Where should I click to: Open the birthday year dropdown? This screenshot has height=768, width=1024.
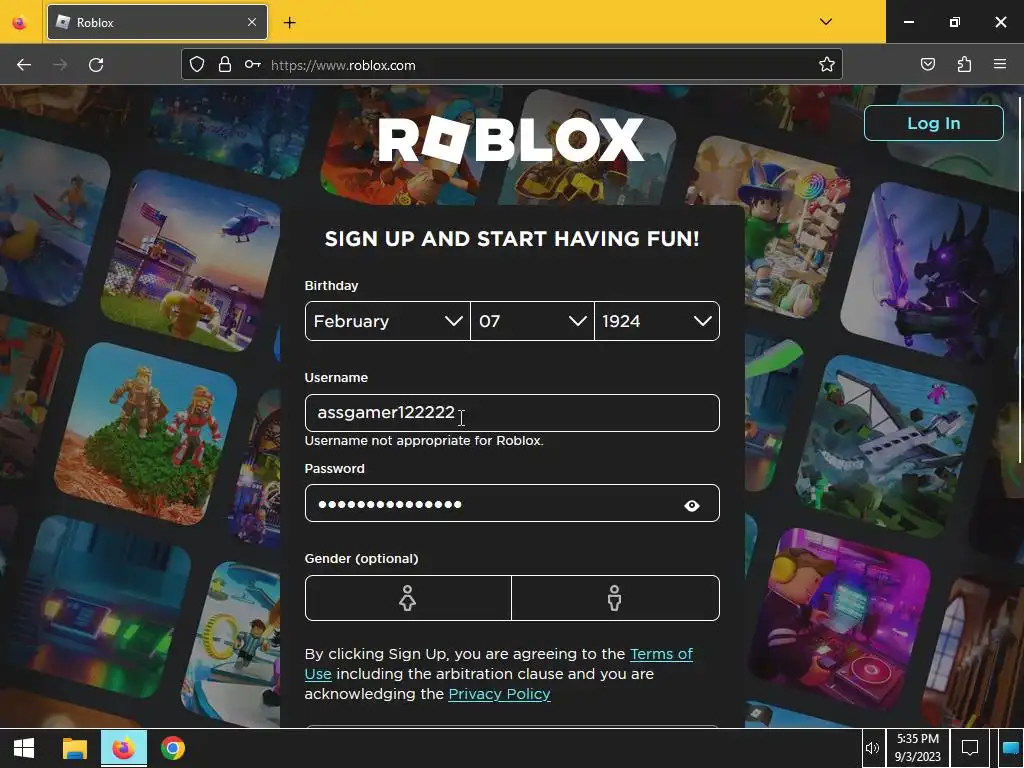[657, 321]
